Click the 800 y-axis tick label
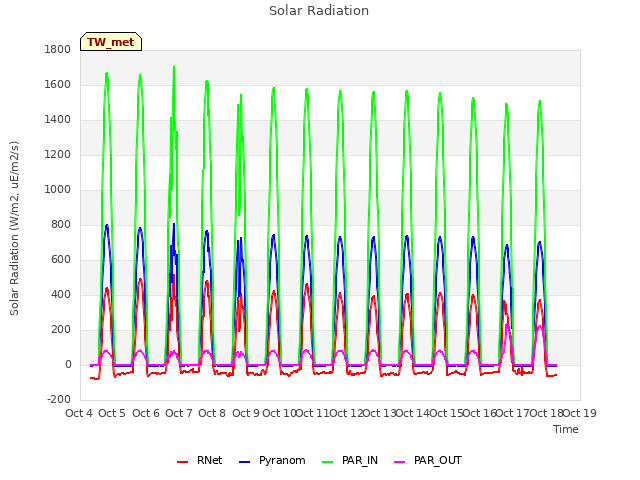640x480 pixels. [61, 225]
